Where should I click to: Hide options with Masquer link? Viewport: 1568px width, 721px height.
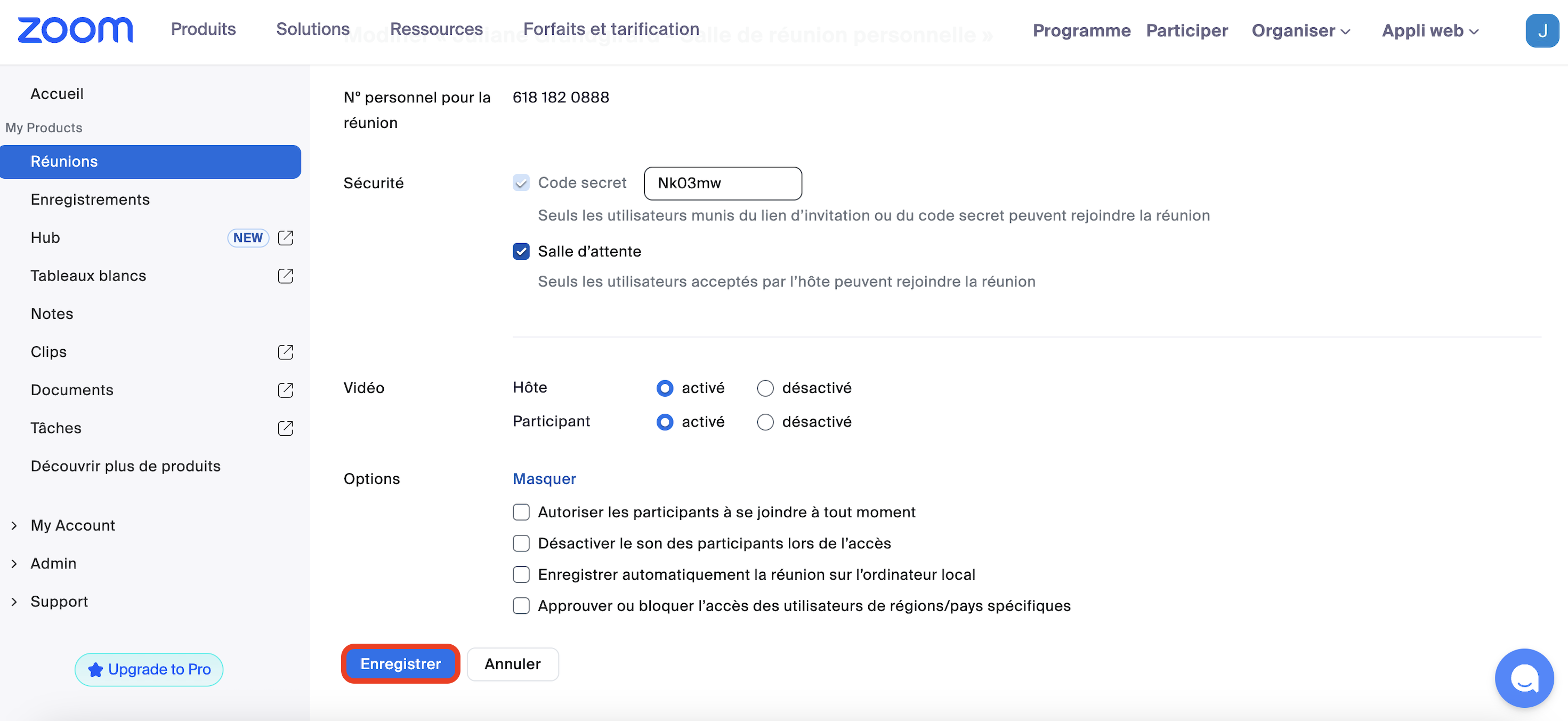[544, 479]
